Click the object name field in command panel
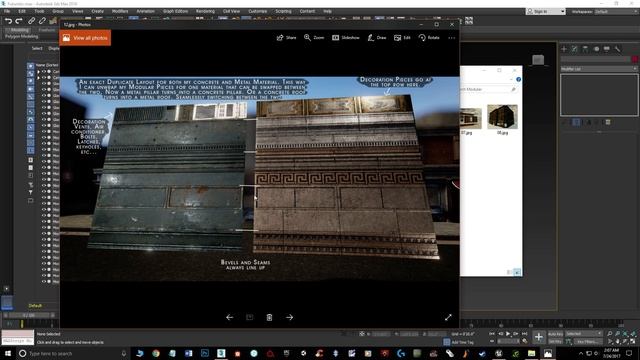This screenshot has width=640, height=360. pyautogui.click(x=596, y=59)
